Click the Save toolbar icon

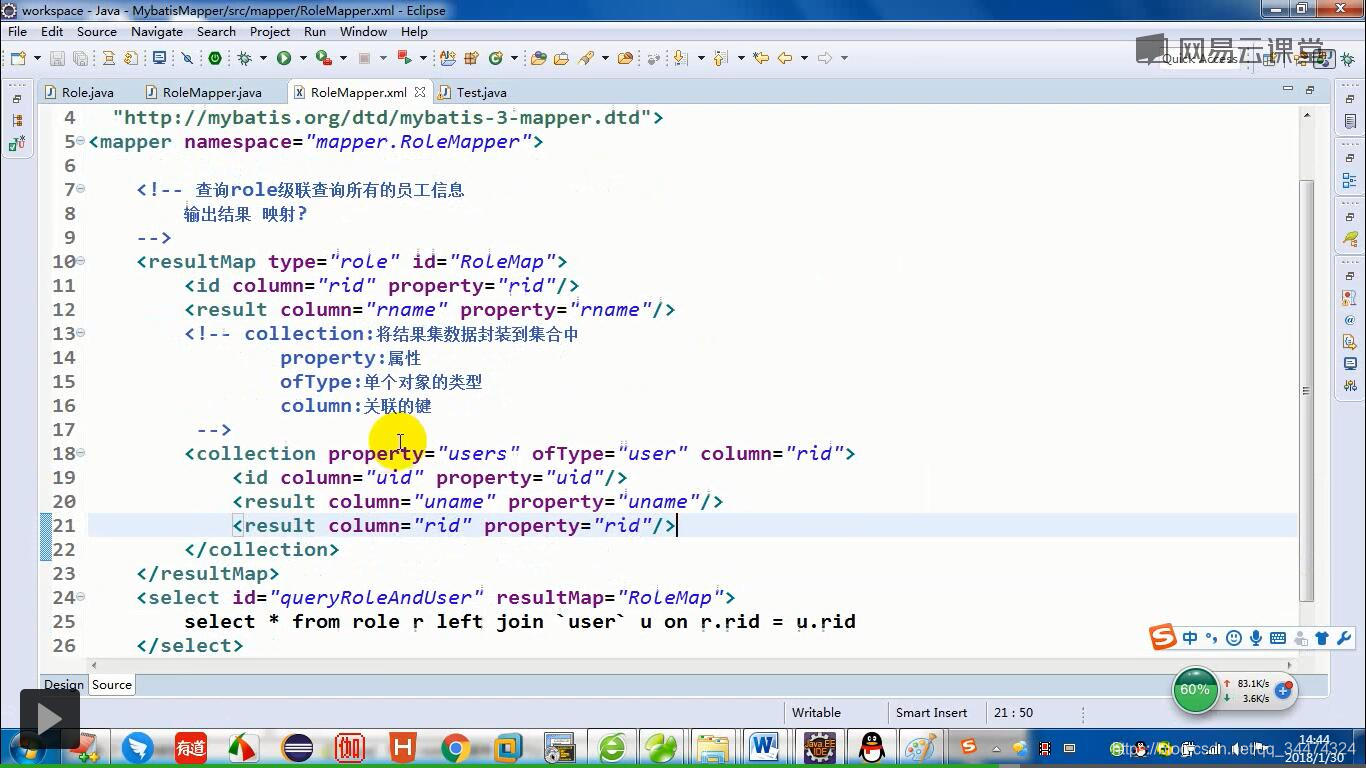57,58
